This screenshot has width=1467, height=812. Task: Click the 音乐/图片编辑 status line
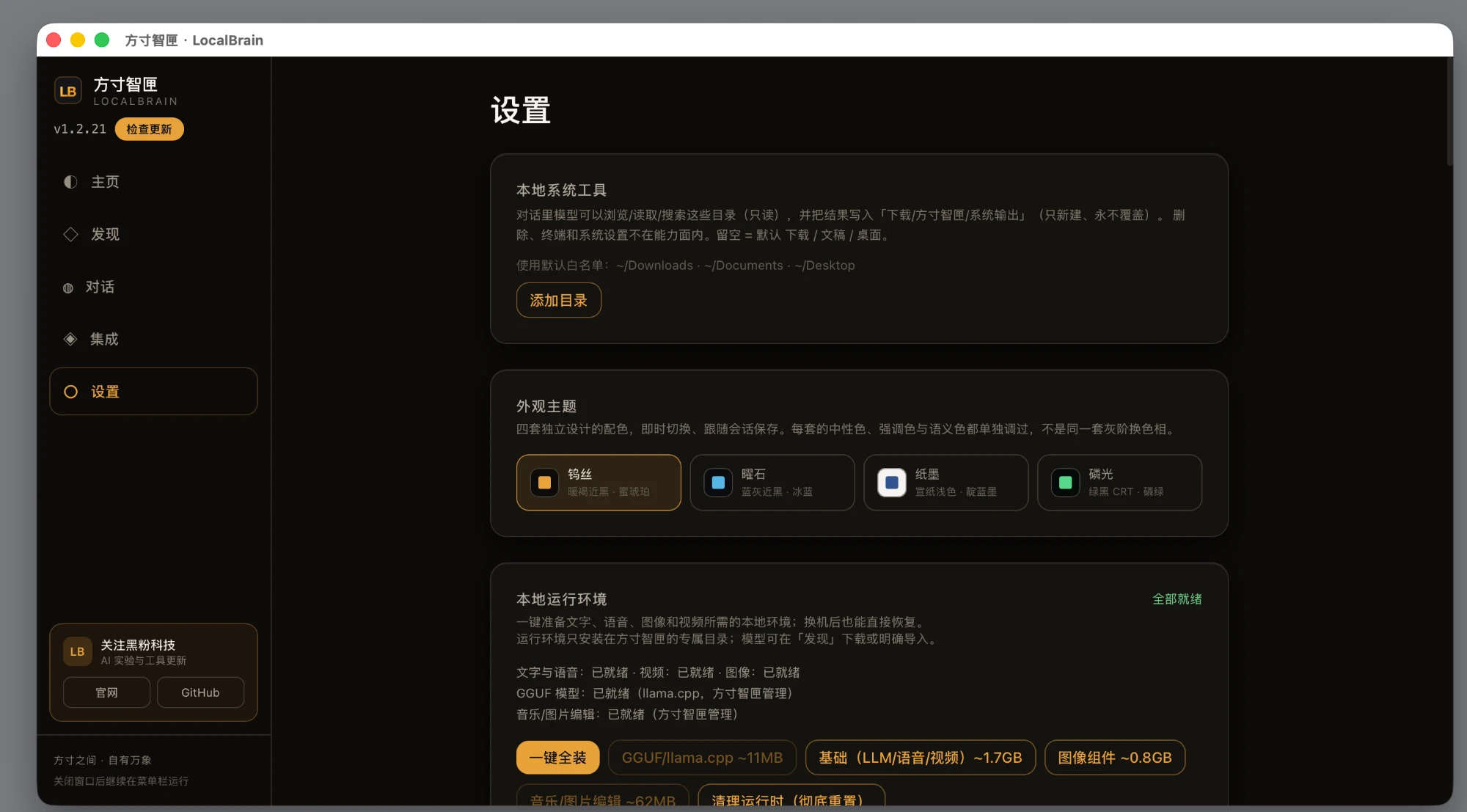pyautogui.click(x=627, y=714)
